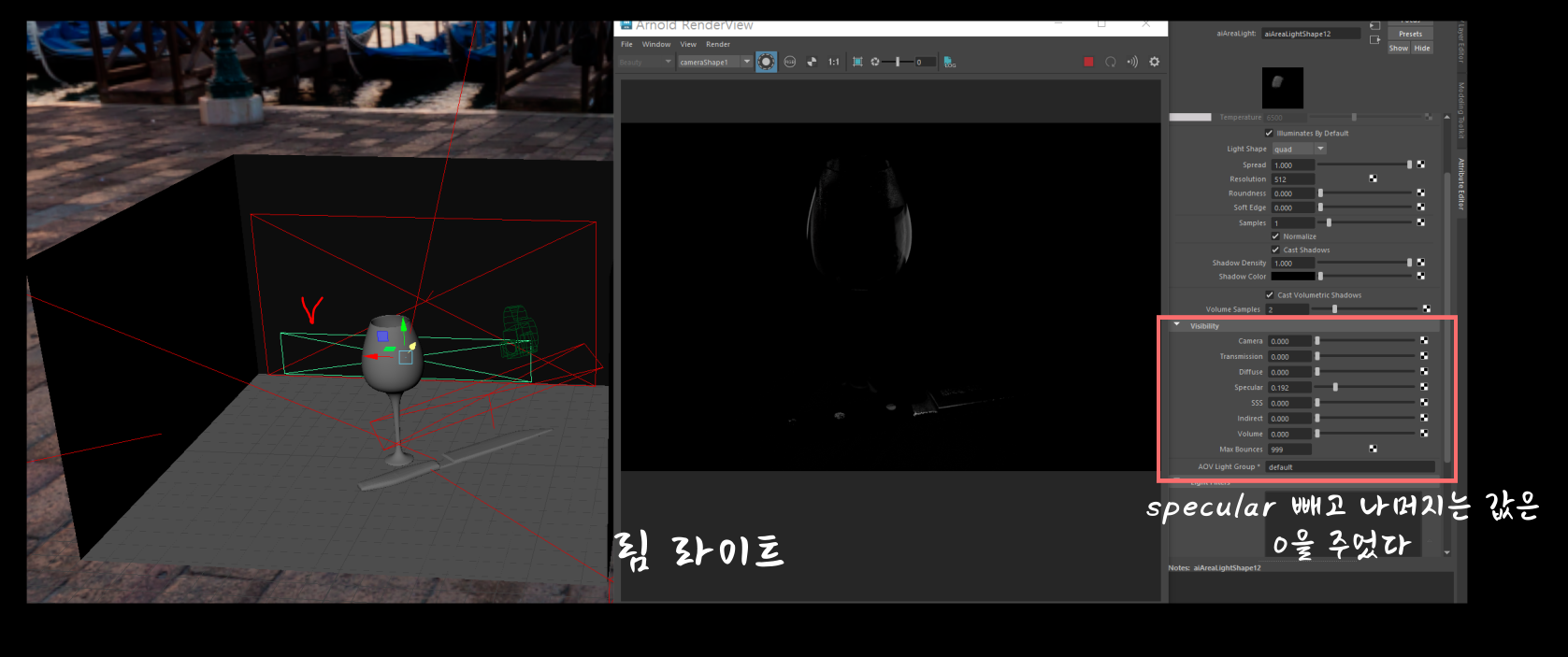Viewport: 1568px width, 657px height.
Task: Click the aiAreaLight name field
Action: click(x=1310, y=34)
